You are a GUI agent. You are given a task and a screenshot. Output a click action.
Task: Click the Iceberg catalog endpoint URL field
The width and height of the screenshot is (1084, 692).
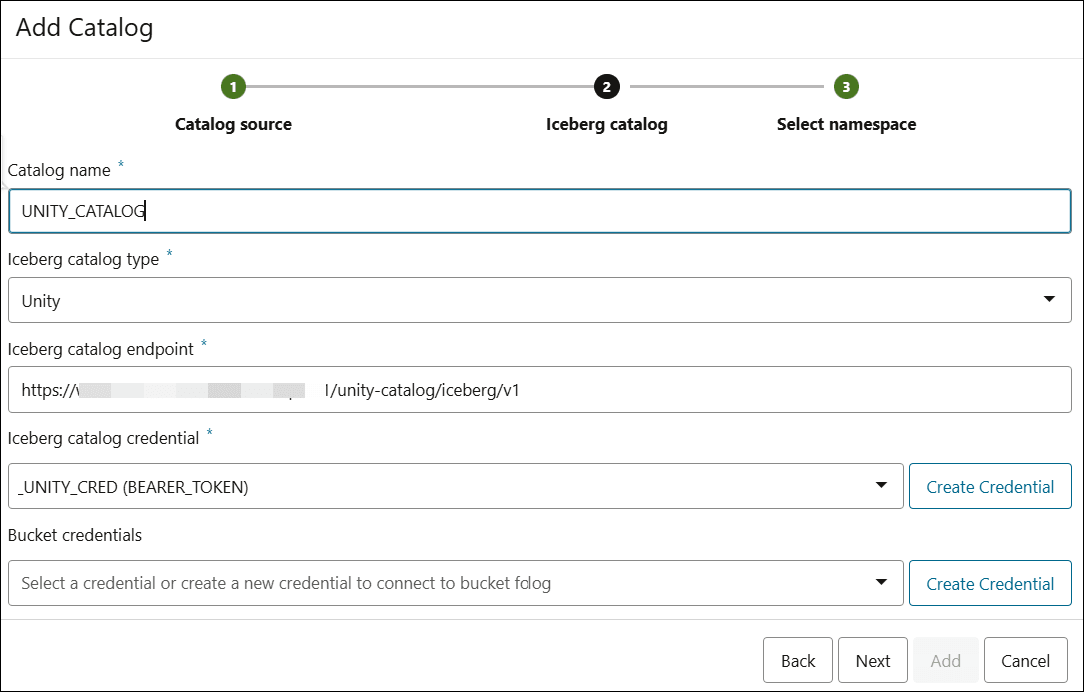(x=540, y=389)
